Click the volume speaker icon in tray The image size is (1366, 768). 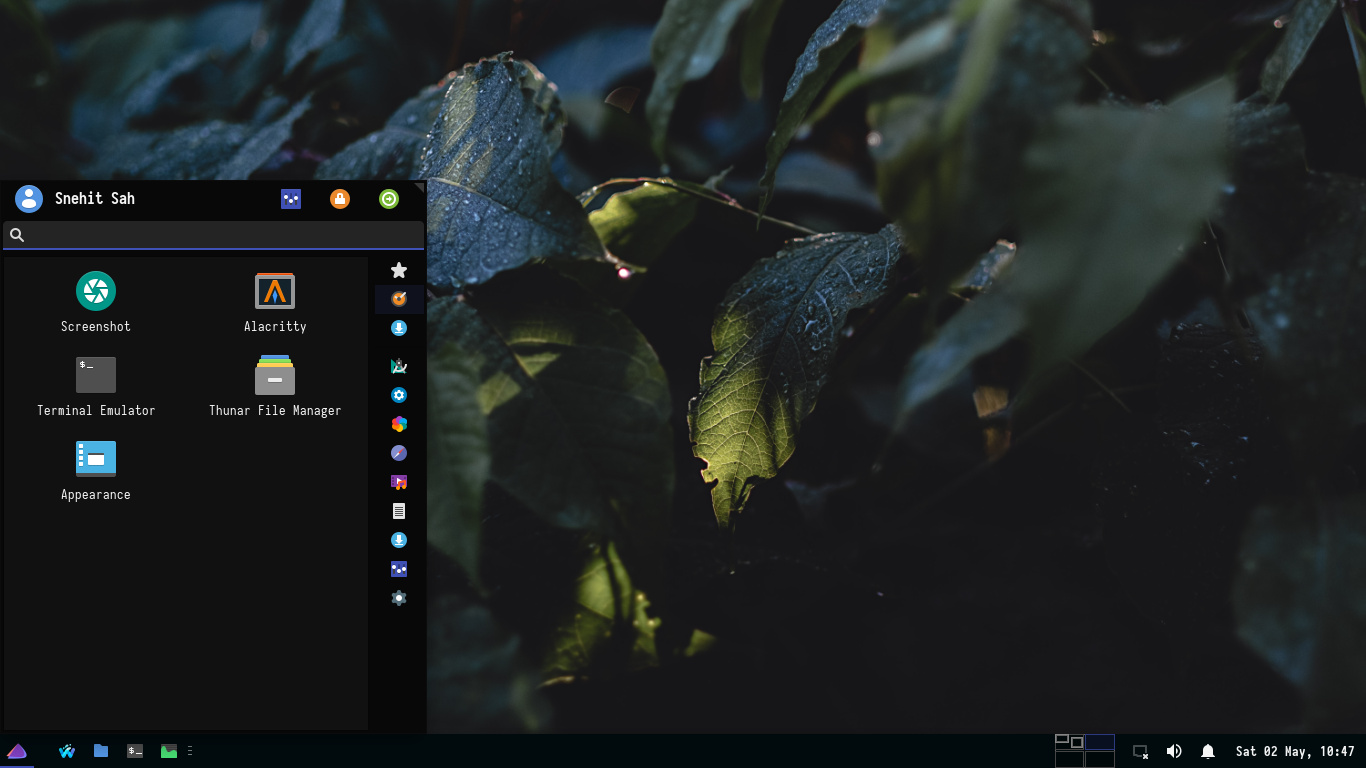click(x=1174, y=751)
